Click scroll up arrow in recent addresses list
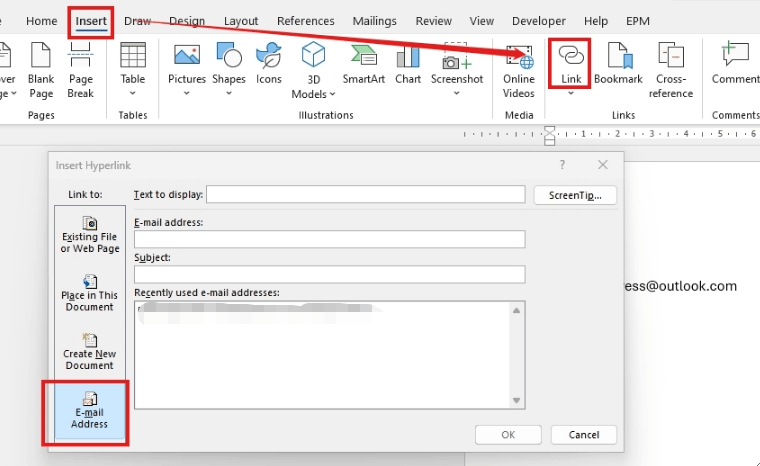 [x=516, y=310]
